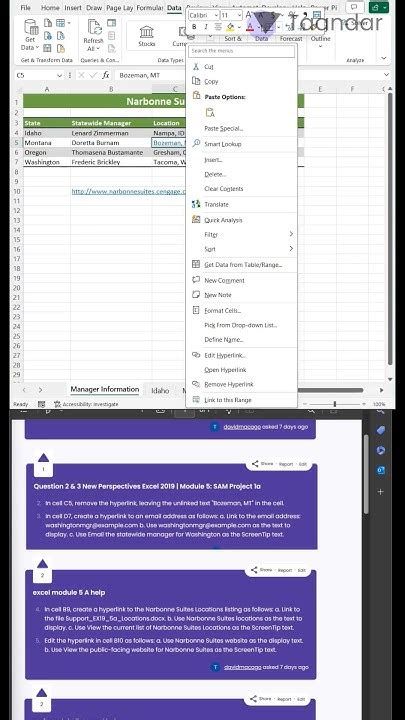Click the Outlook icon in browser sidebar

381,470
